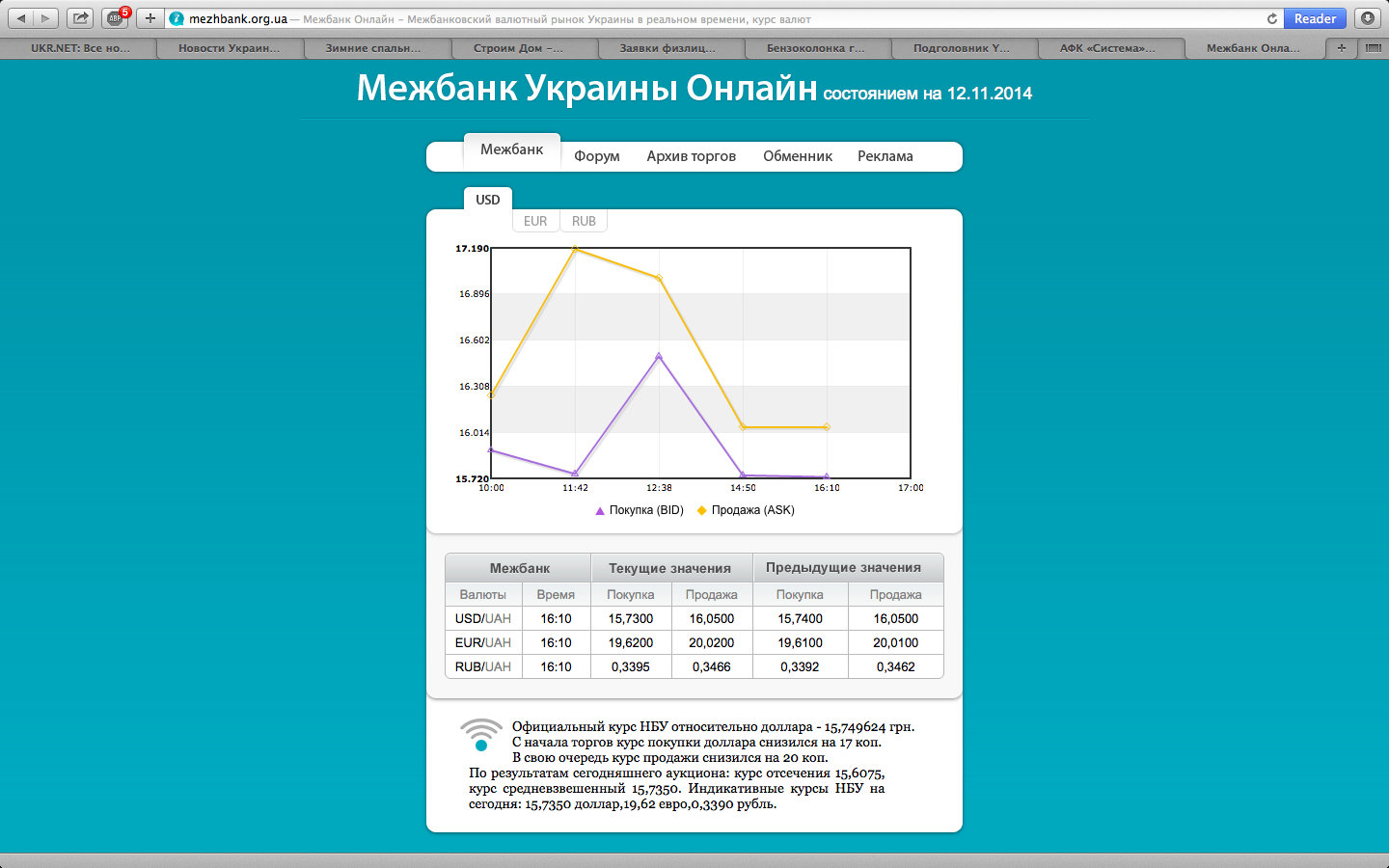Viewport: 1389px width, 868px height.
Task: Click ASK line peak point at 11:42
Action: [576, 249]
